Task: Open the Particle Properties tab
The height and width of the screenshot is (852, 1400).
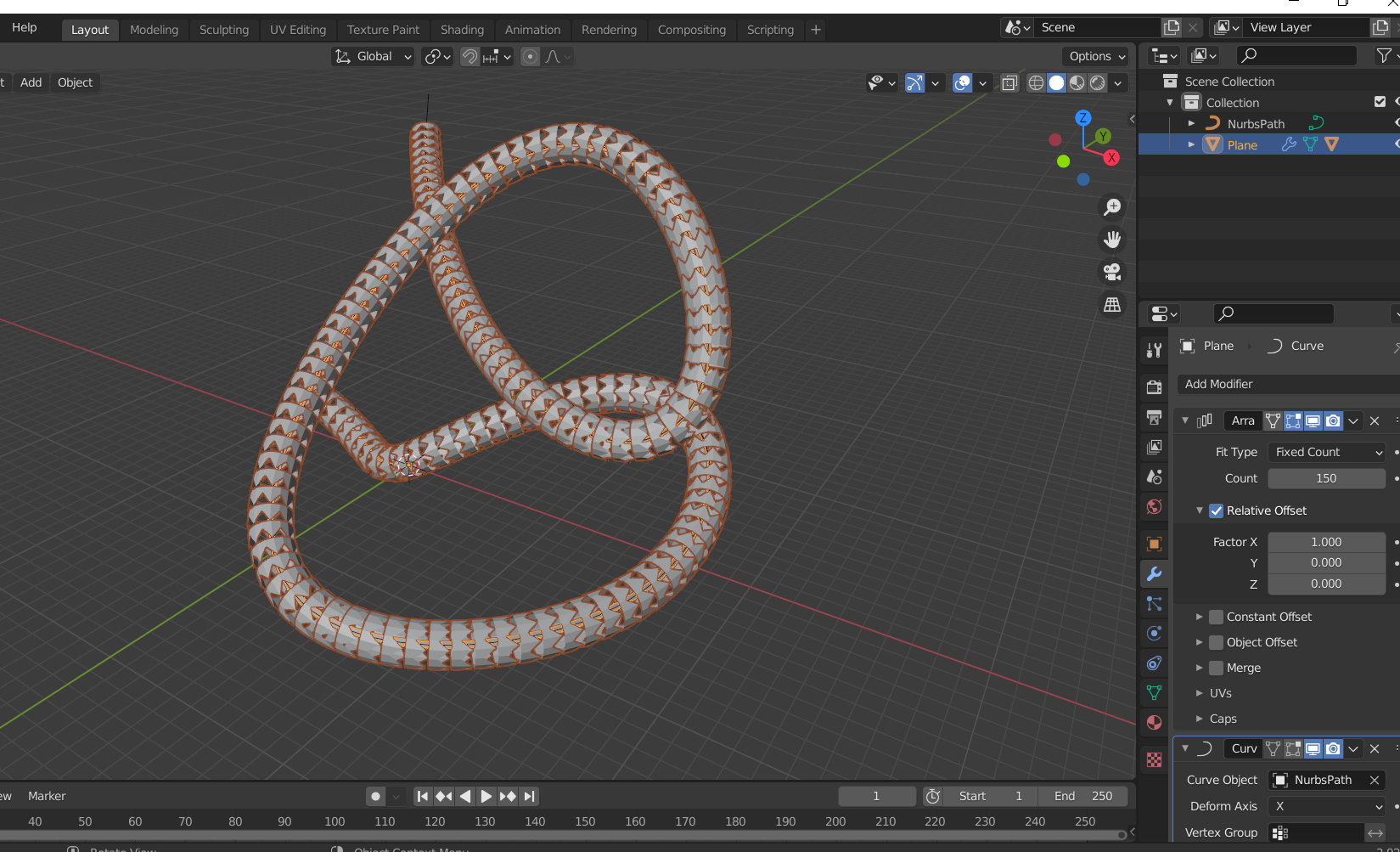Action: [1153, 604]
